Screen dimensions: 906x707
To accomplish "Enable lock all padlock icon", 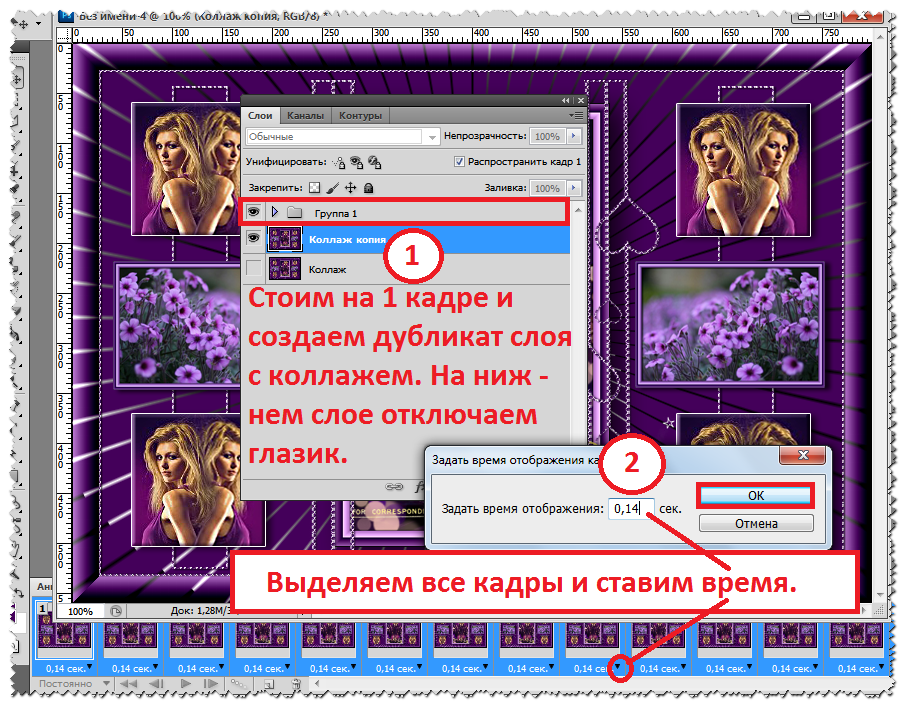I will pos(369,188).
